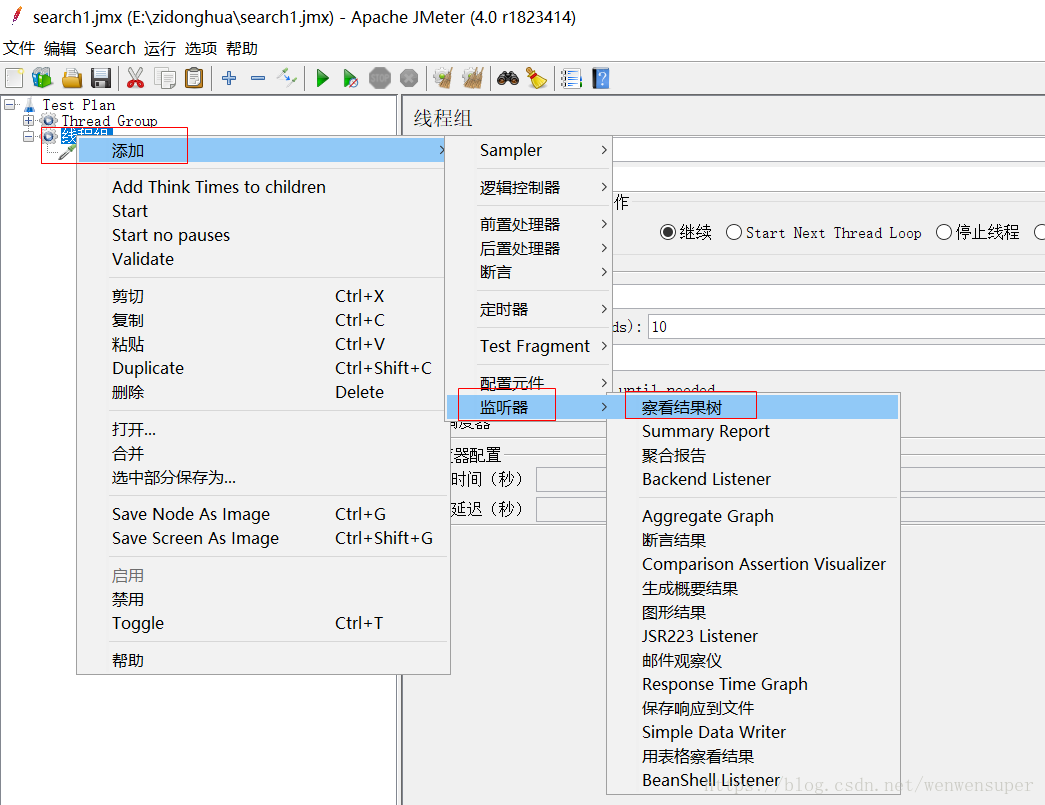Select Start Next Thread Loop radio button

pos(734,233)
